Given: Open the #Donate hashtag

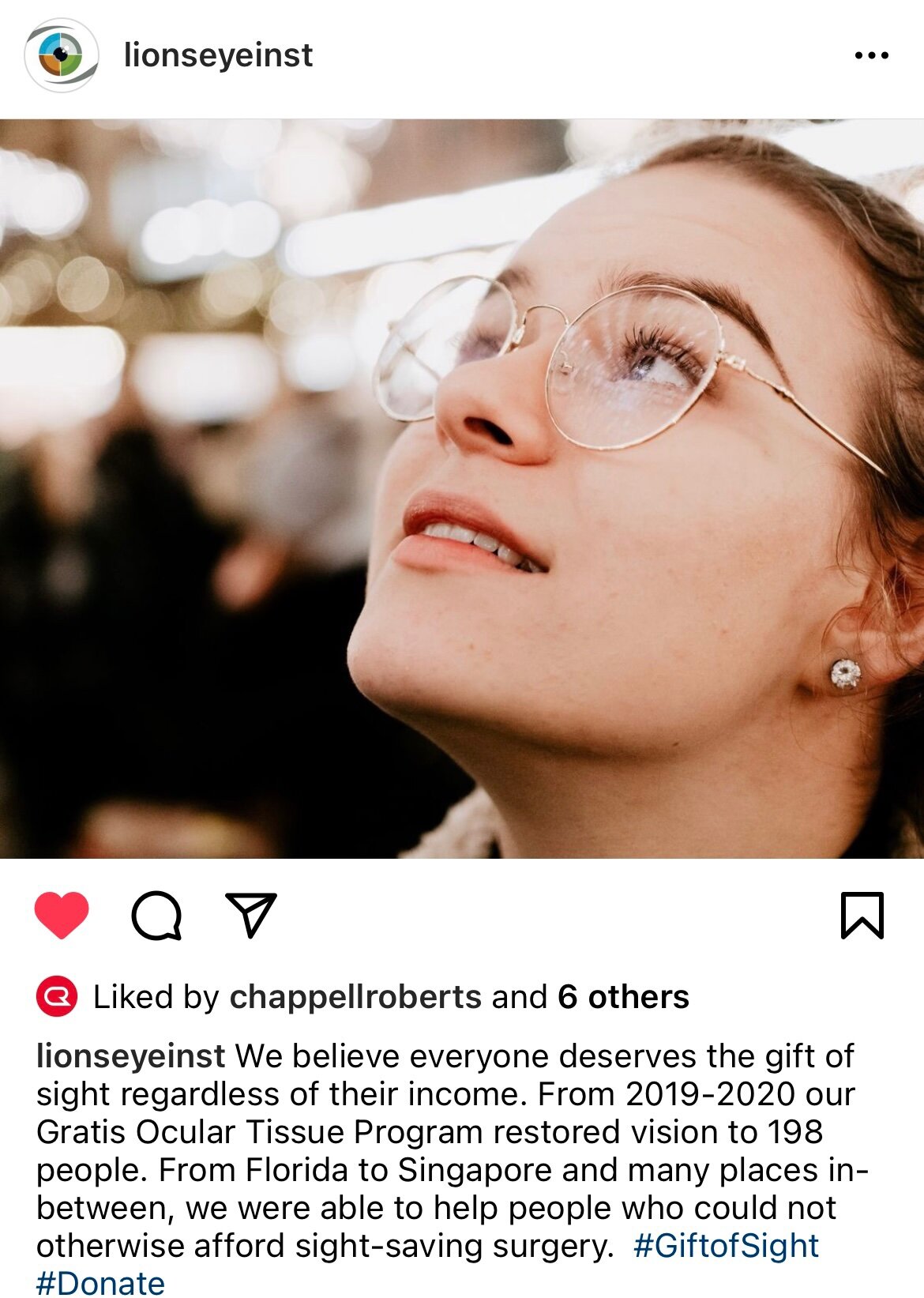Looking at the screenshot, I should (100, 1283).
